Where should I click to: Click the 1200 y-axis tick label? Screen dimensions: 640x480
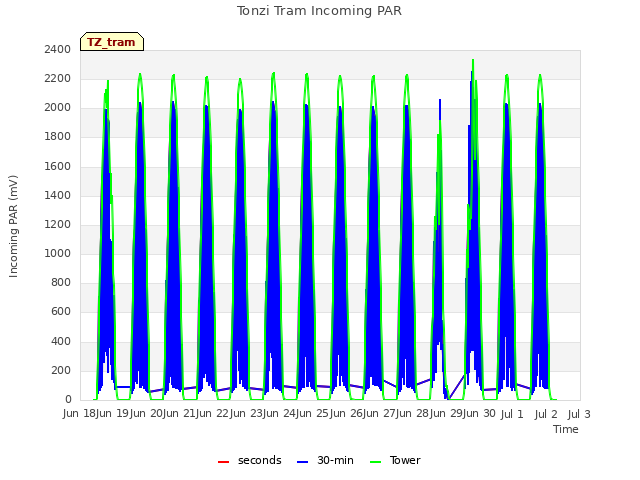point(58,224)
